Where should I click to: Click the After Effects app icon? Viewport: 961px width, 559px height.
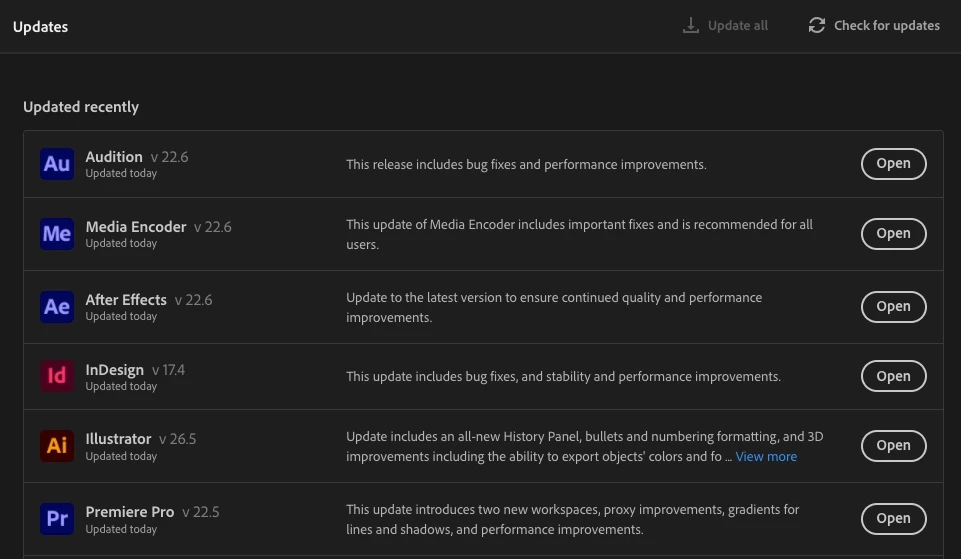(x=57, y=307)
